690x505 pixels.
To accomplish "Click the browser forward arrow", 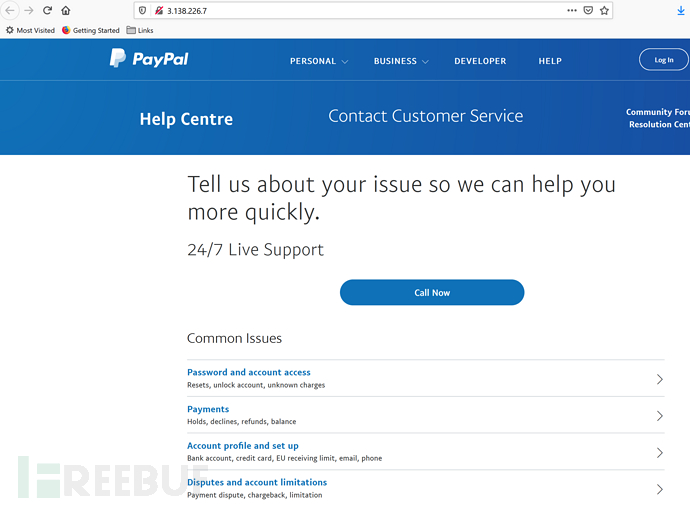I will click(29, 11).
